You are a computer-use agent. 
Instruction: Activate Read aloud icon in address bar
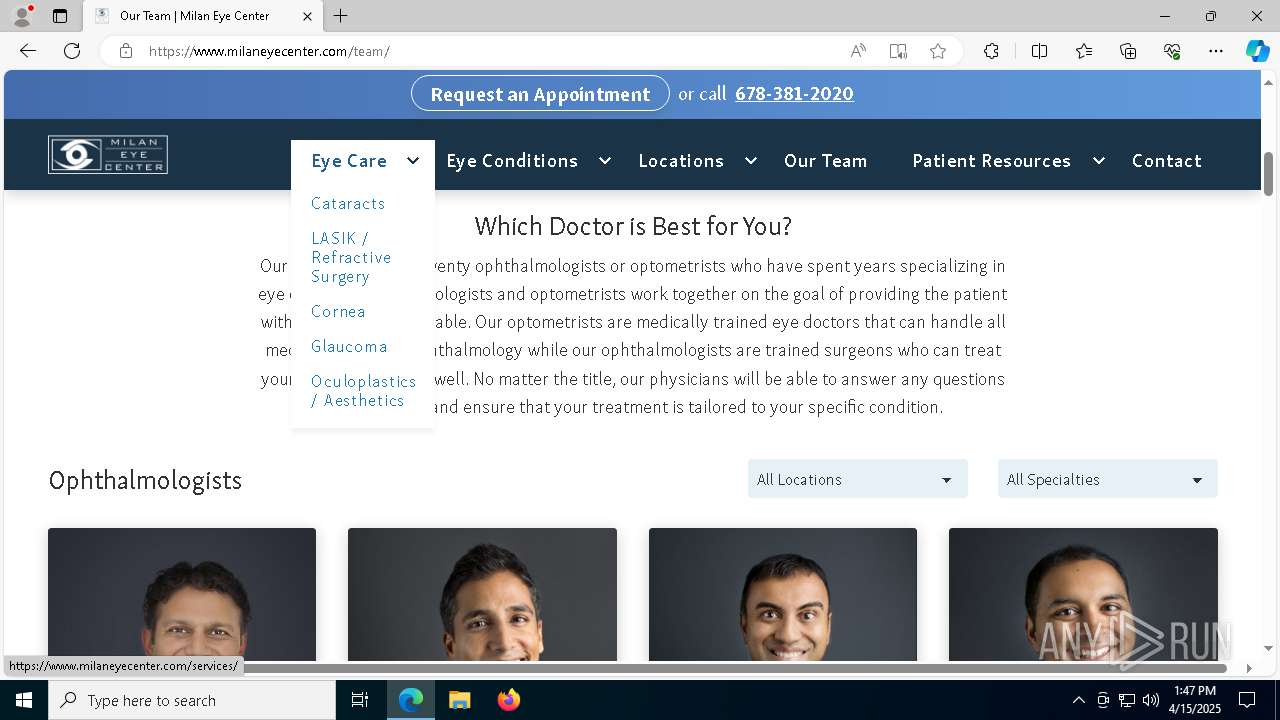point(858,51)
